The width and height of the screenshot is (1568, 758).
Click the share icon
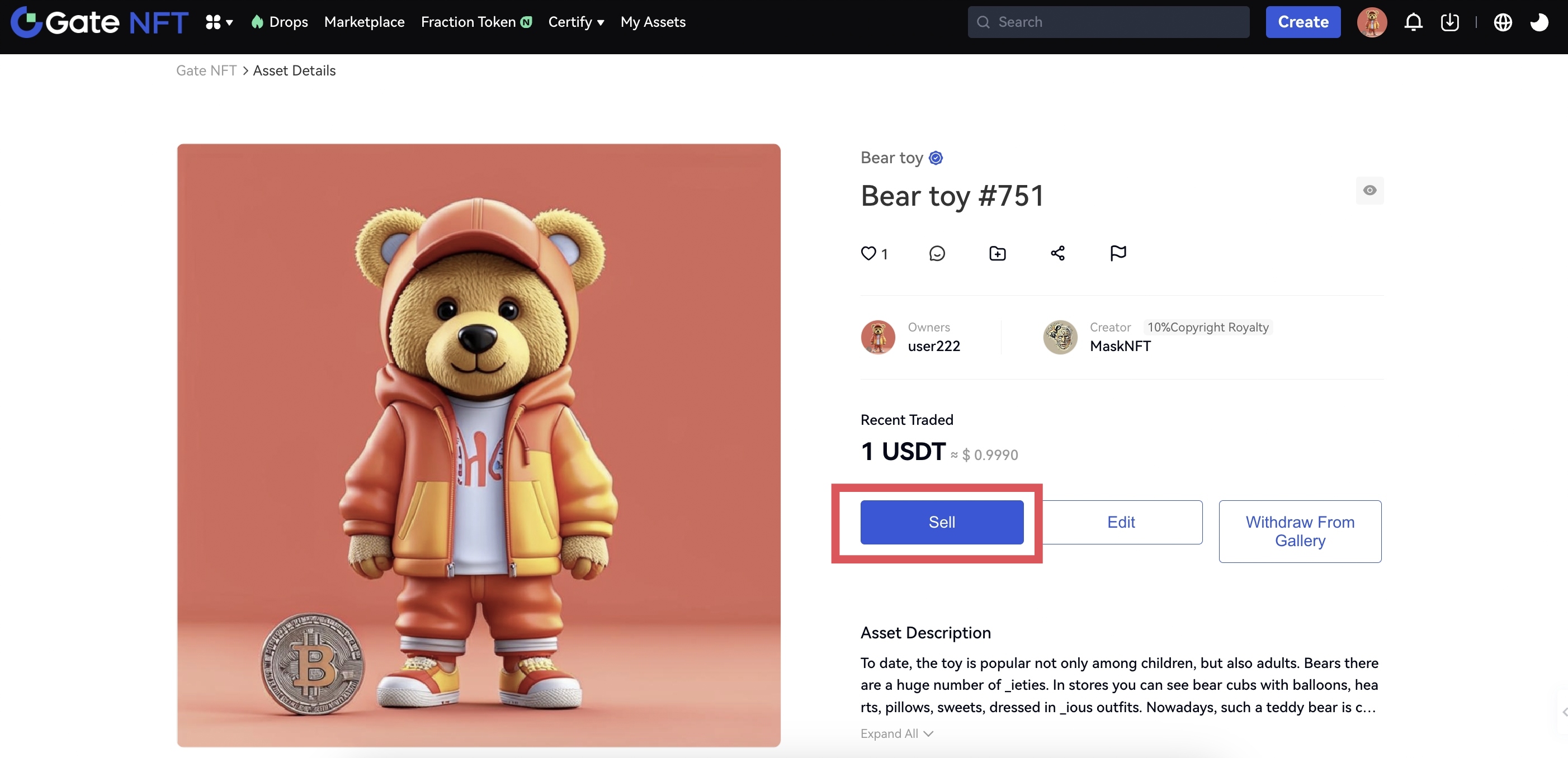point(1057,253)
